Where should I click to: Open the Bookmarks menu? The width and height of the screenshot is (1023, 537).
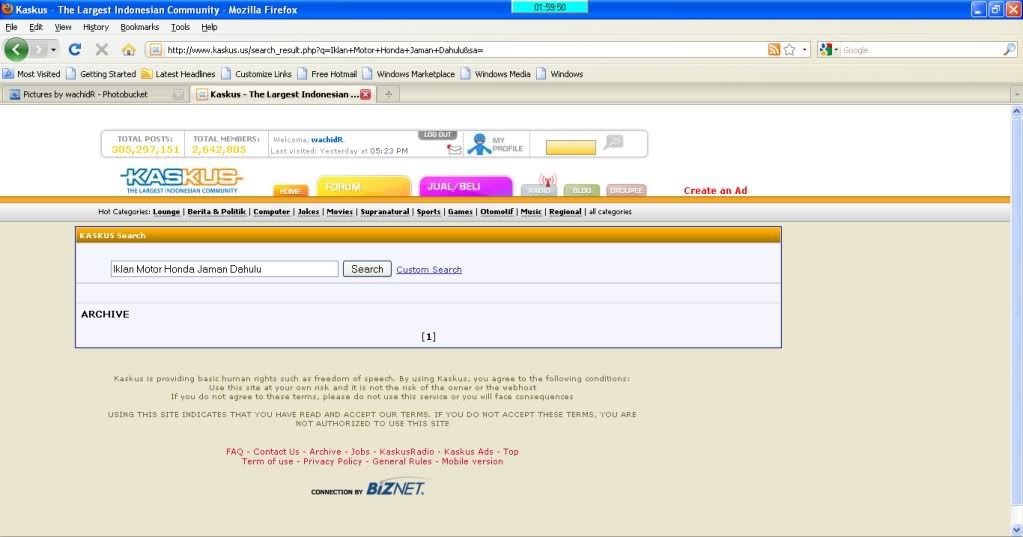click(x=139, y=27)
